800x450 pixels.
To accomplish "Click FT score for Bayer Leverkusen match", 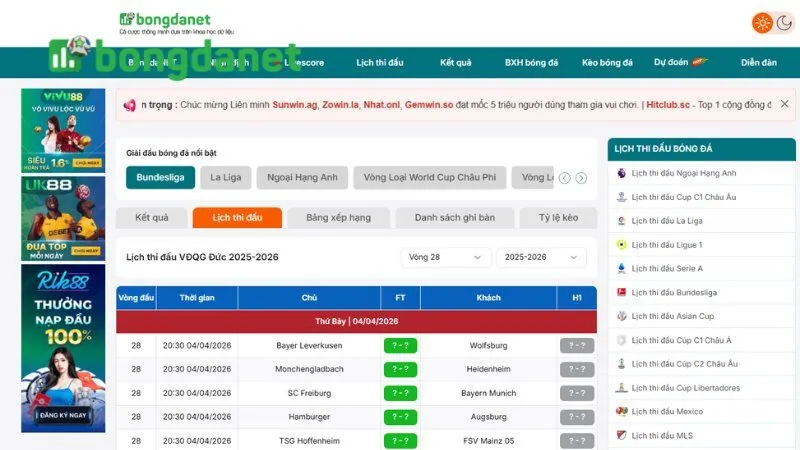I will click(x=400, y=346).
